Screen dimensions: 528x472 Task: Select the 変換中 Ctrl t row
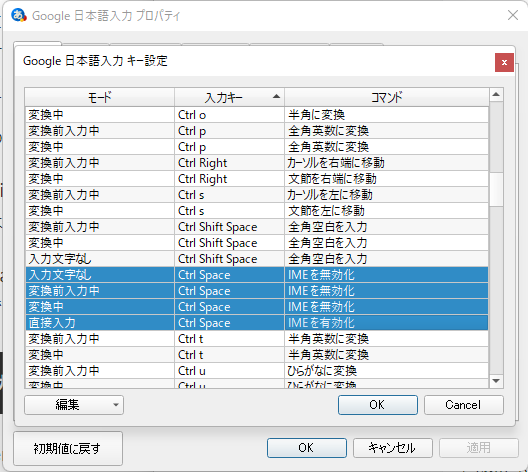click(x=257, y=355)
